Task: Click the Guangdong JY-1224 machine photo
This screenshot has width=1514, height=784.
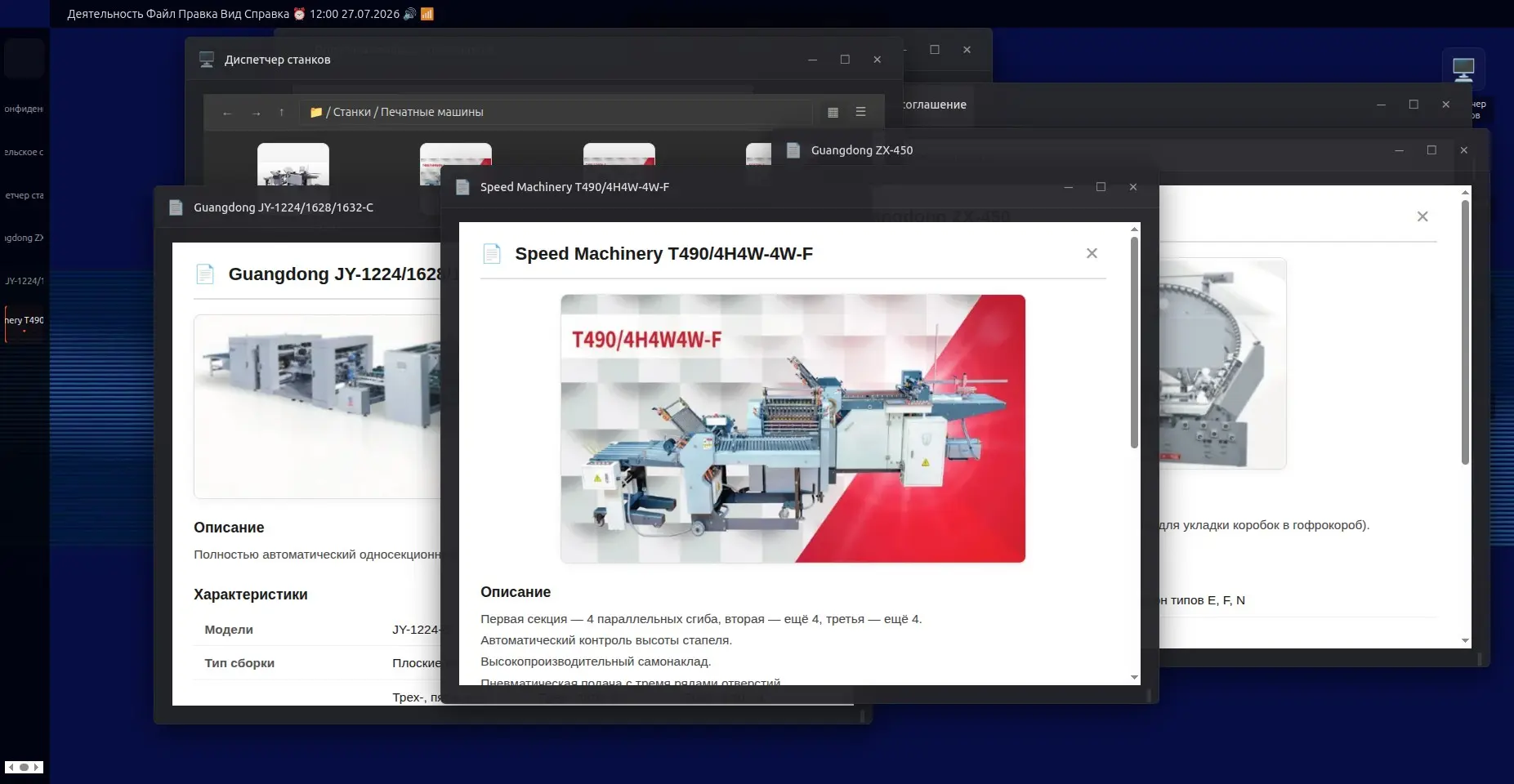Action: 317,407
